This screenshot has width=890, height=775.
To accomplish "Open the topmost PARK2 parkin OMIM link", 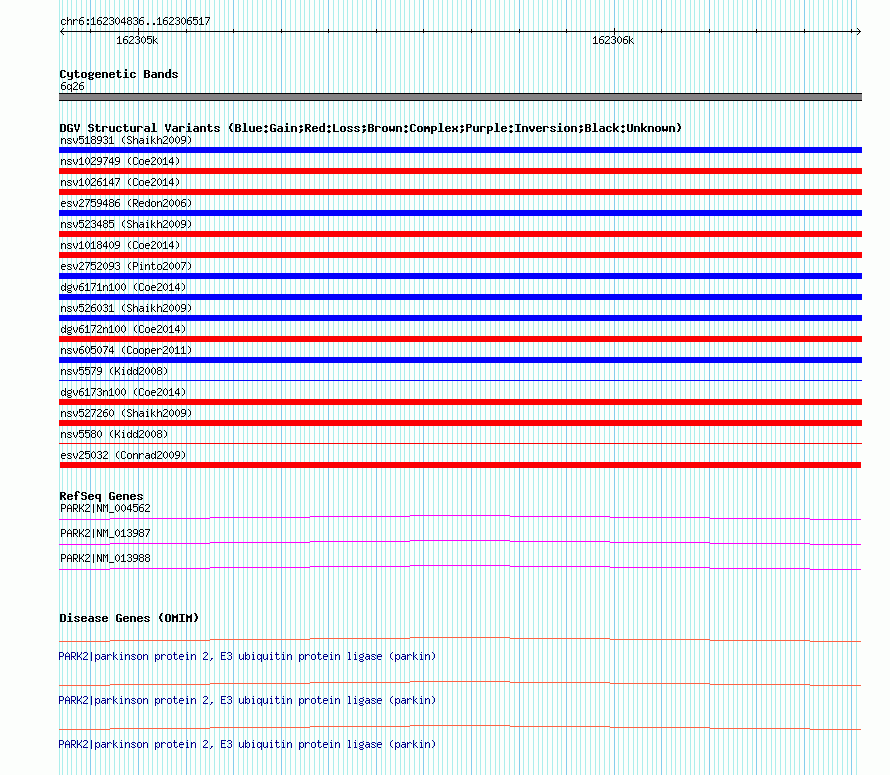I will [x=247, y=656].
